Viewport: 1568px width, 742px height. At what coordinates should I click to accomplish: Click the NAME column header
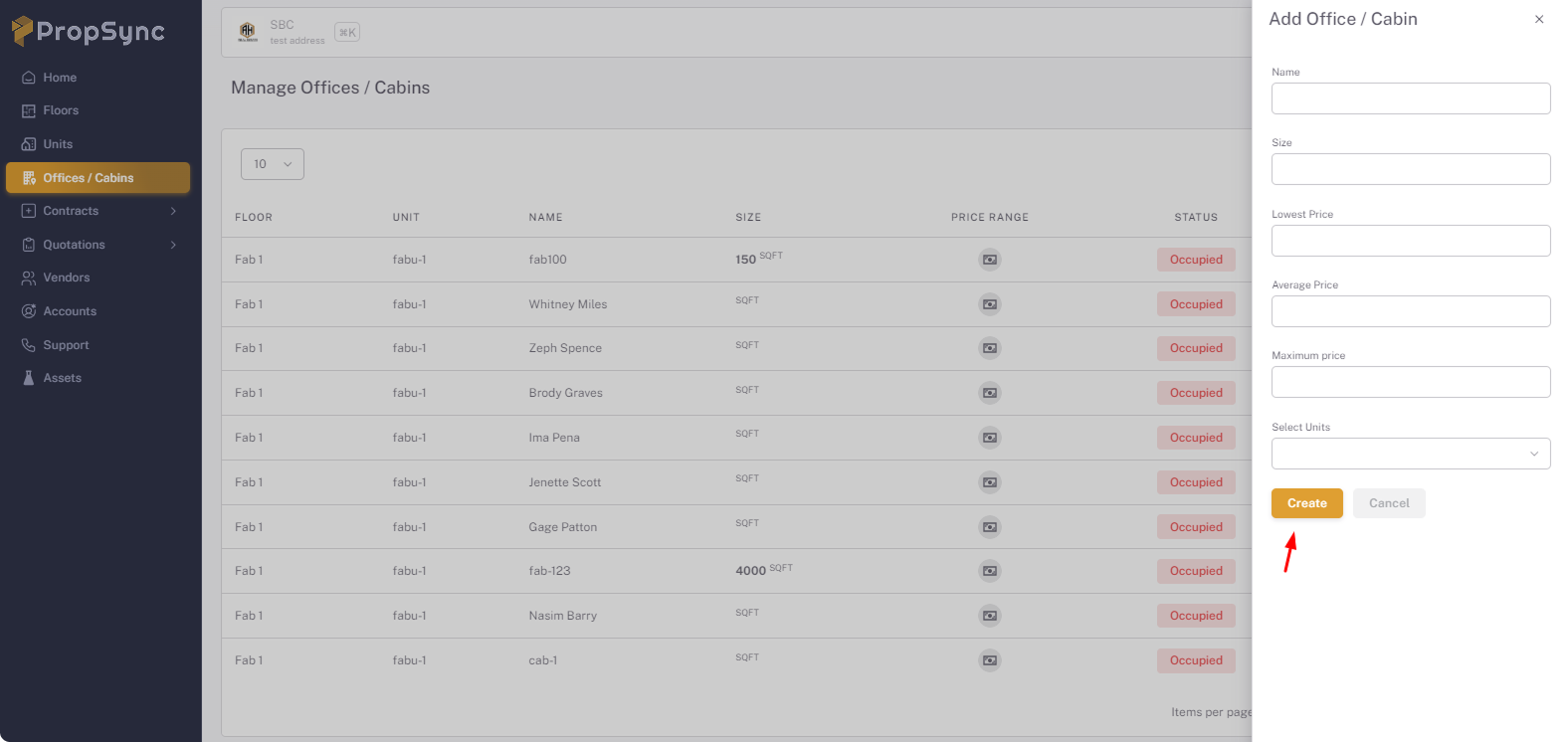click(x=546, y=217)
